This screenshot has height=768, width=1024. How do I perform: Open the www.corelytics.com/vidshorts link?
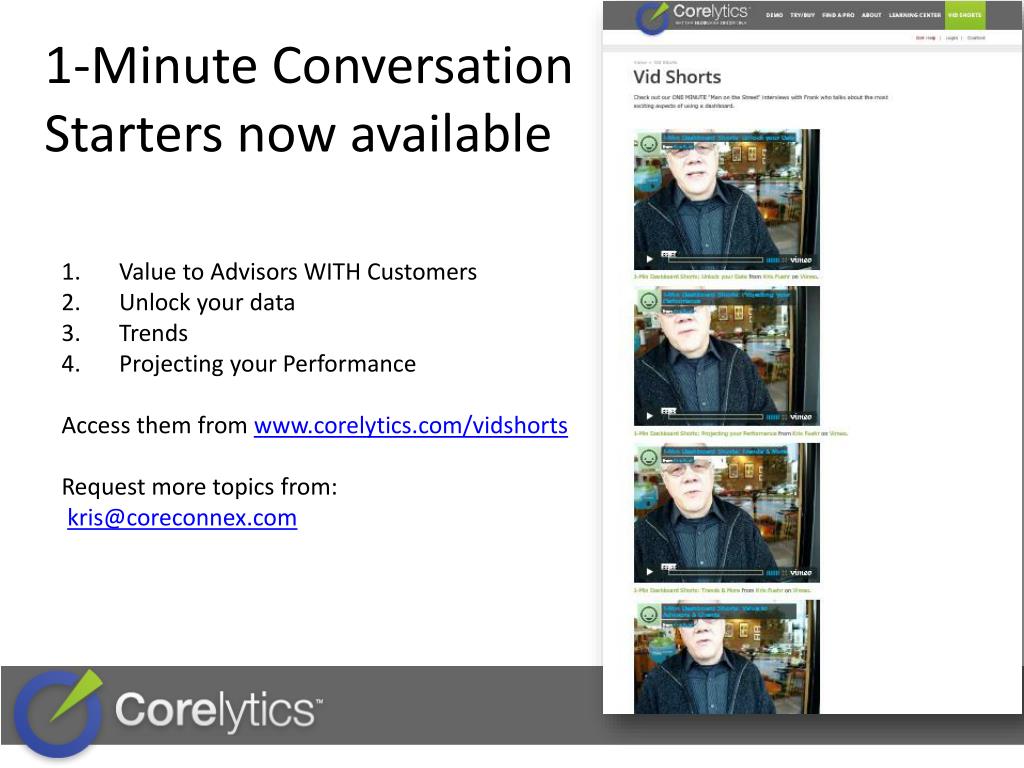tap(411, 426)
